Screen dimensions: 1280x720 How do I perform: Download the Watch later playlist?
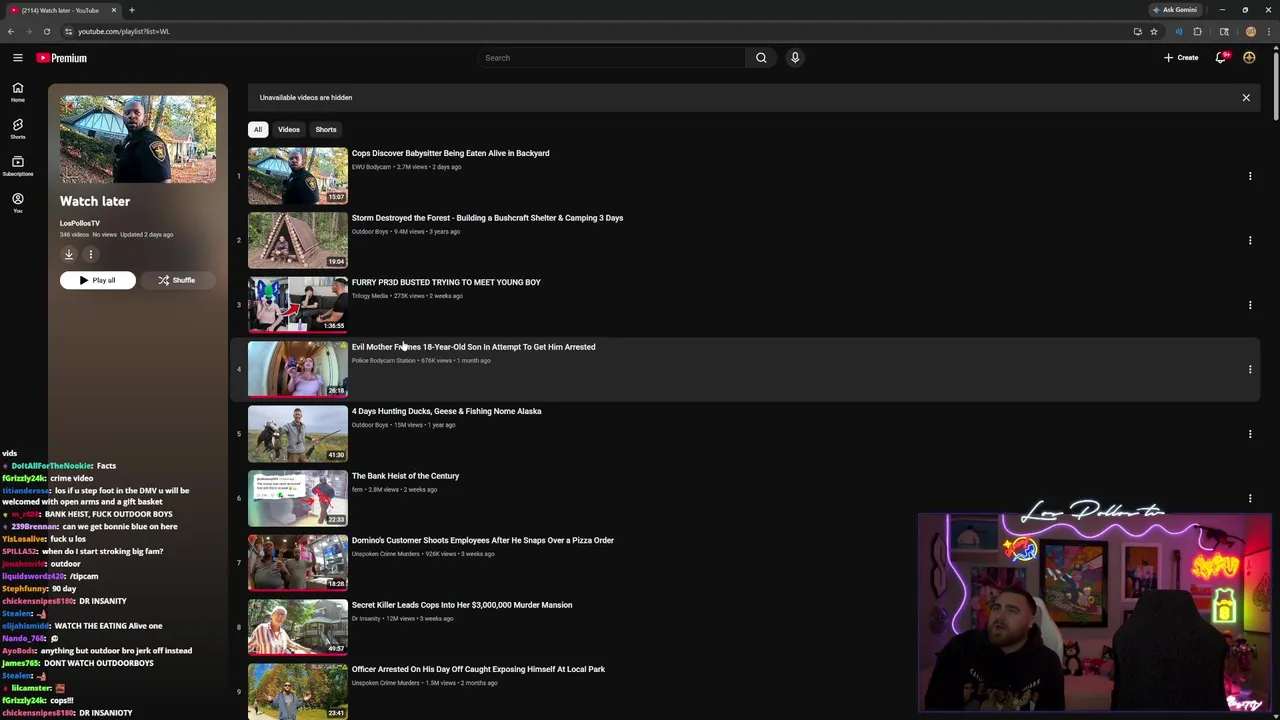point(69,255)
